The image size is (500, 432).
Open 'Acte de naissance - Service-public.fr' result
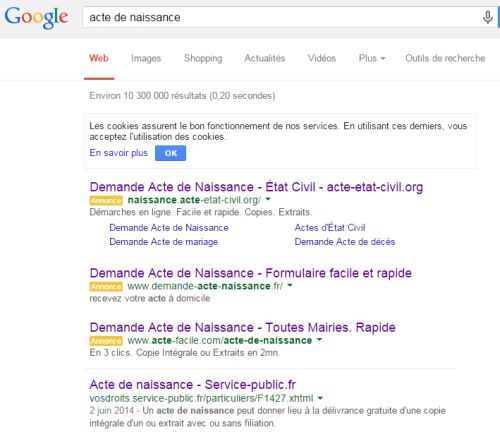[x=192, y=385]
